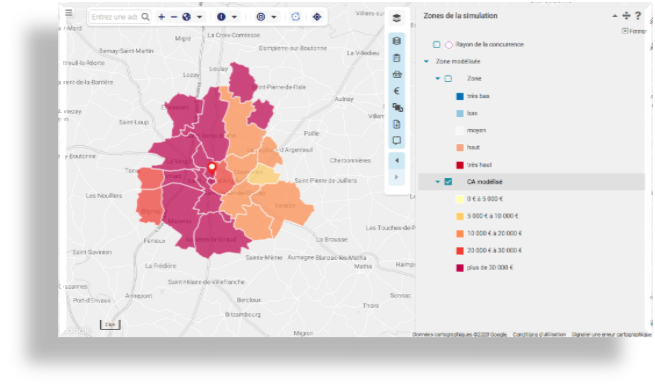Image resolution: width=655 pixels, height=390 pixels.
Task: Uncheck the CA modélisé checkbox
Action: 448,182
